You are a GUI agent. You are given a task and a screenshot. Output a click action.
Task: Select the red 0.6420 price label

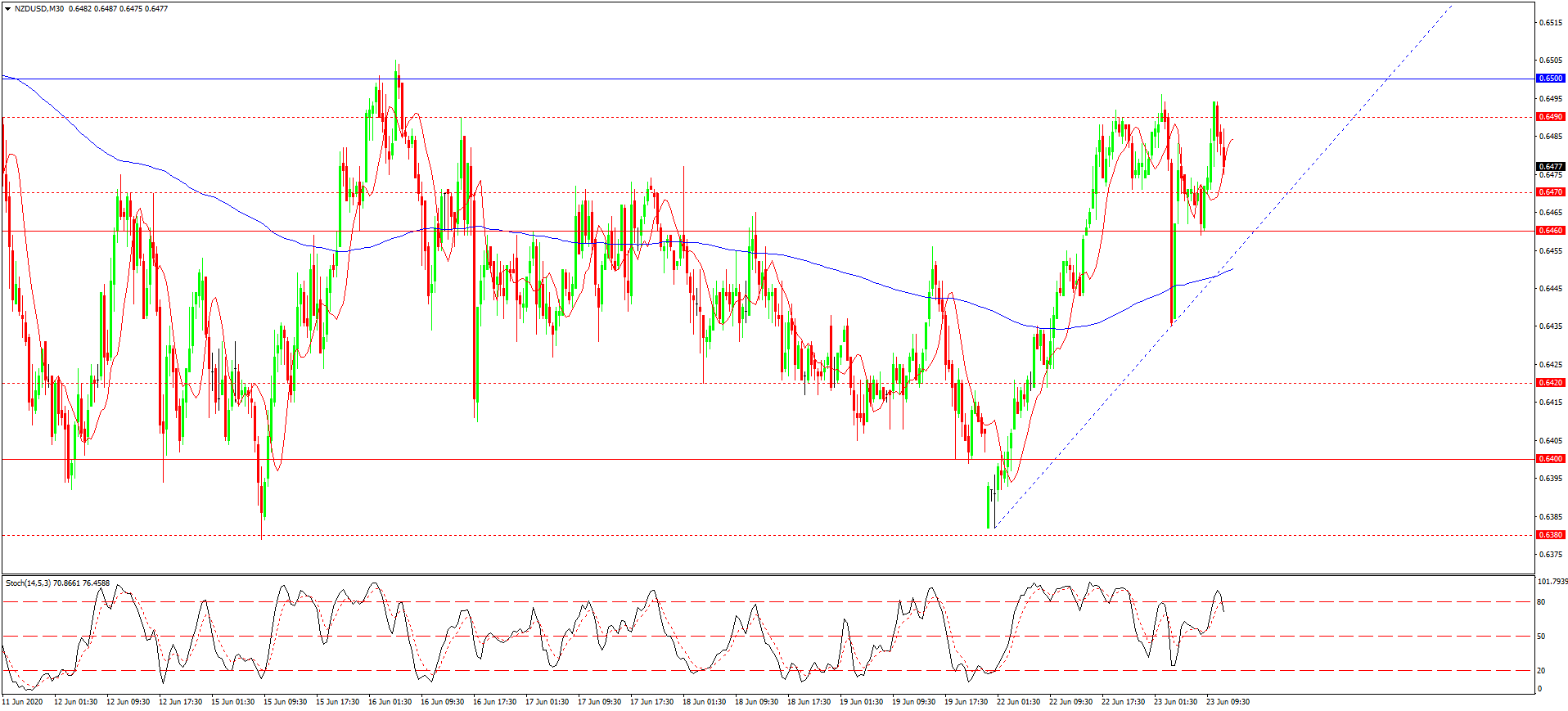(1551, 383)
